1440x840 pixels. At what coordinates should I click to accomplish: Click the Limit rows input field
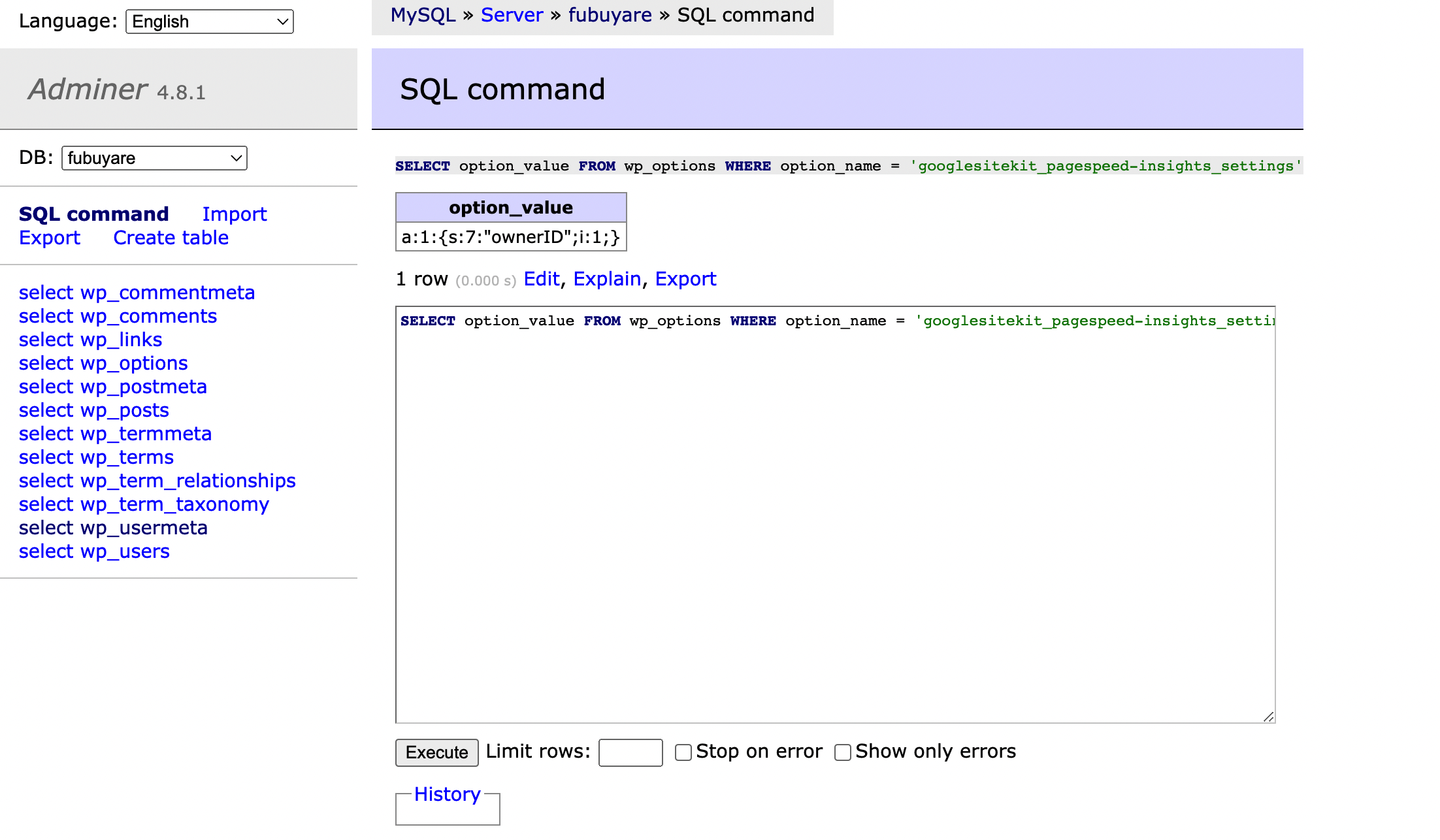coord(630,752)
